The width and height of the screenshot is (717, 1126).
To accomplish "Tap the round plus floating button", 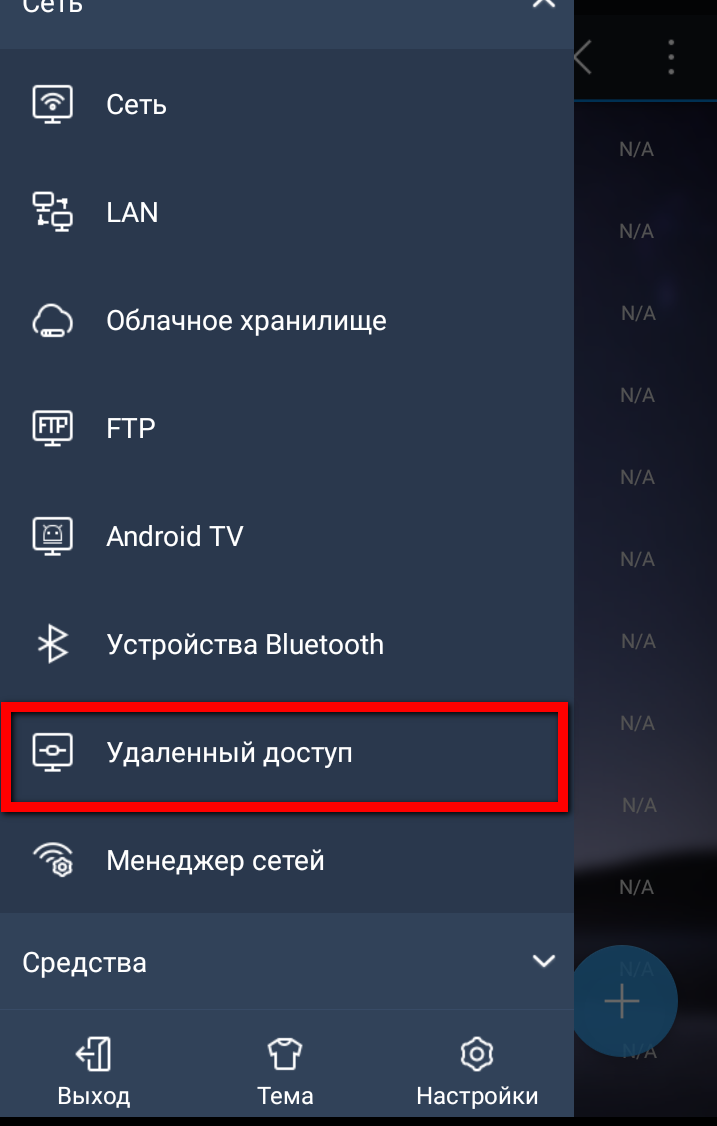I will [x=622, y=1000].
